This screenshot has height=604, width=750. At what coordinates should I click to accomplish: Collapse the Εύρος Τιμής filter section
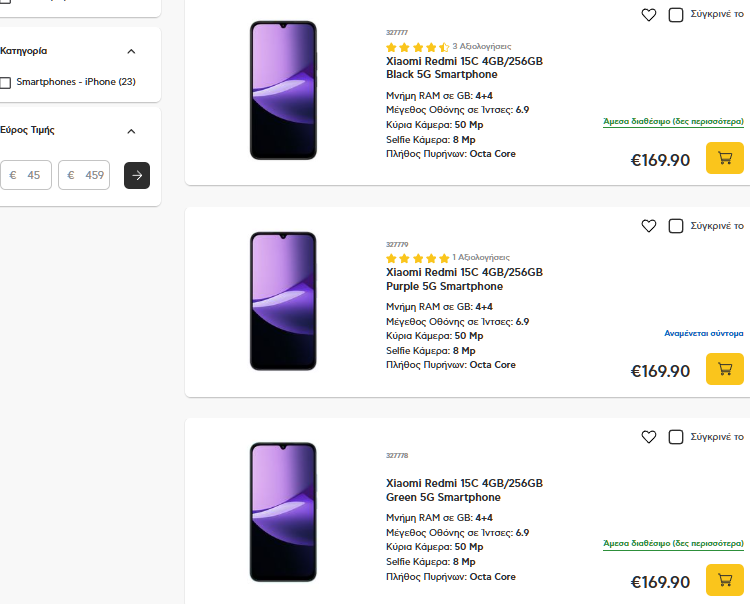coord(131,131)
